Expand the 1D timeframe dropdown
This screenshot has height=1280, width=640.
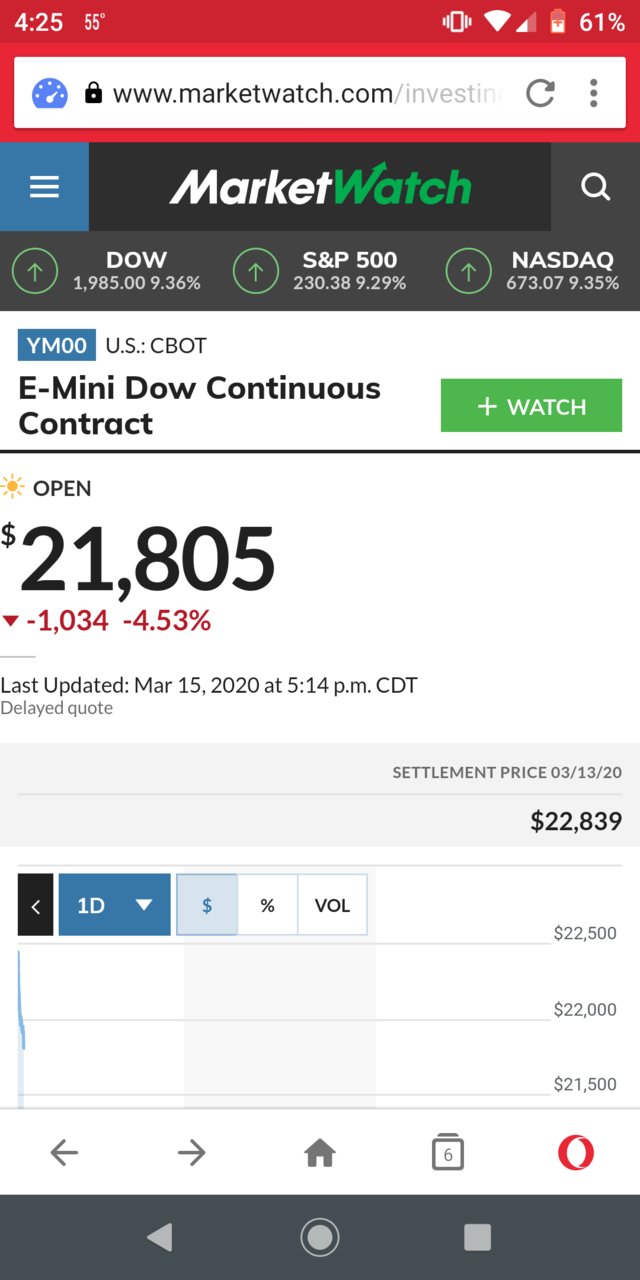pos(114,905)
